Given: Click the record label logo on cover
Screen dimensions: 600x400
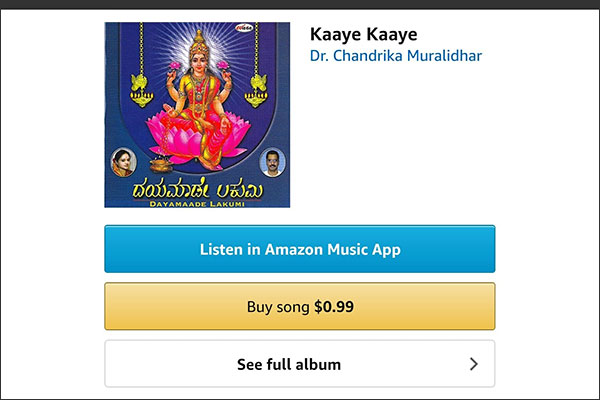Looking at the screenshot, I should (x=244, y=28).
